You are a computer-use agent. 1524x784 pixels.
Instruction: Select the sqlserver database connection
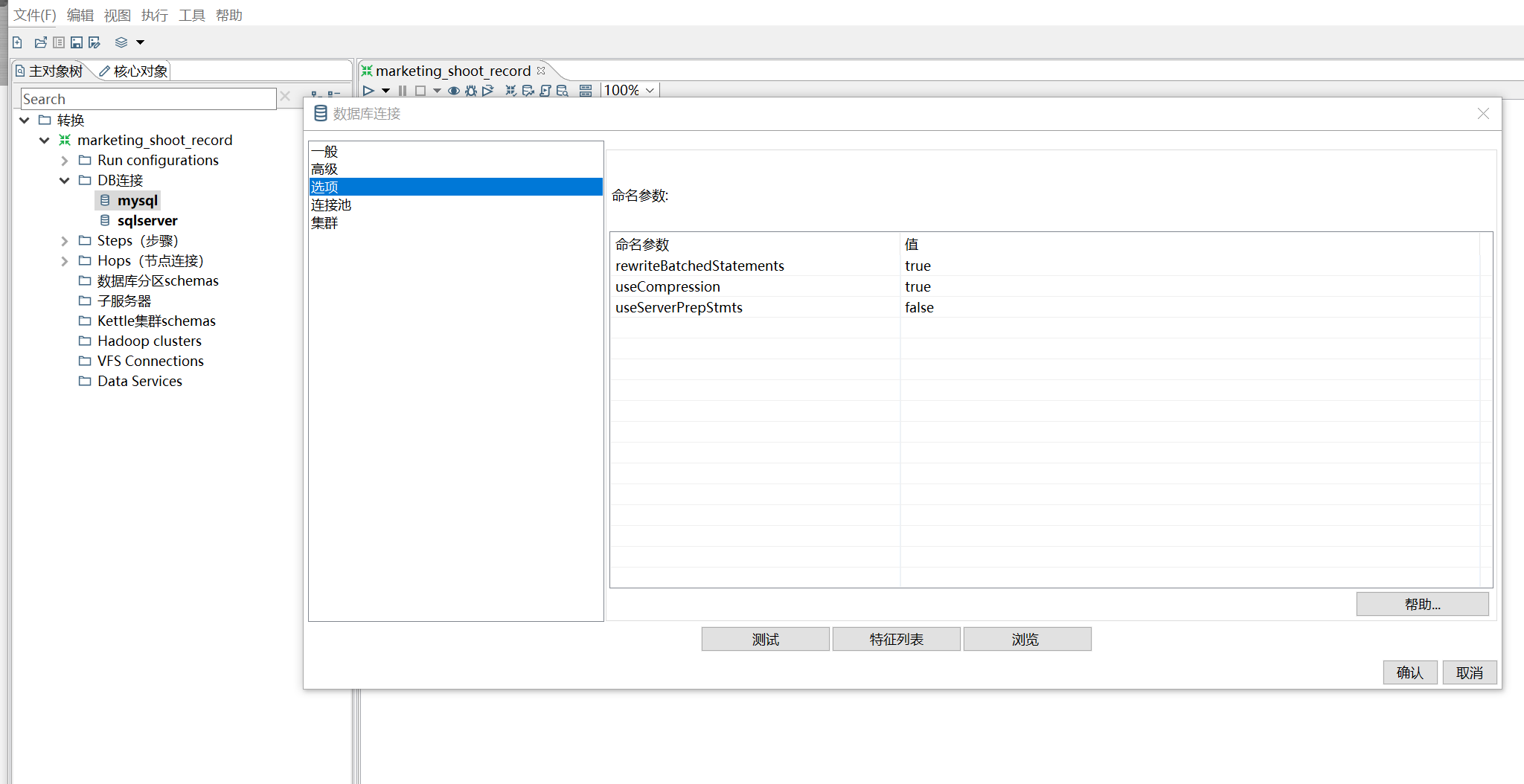click(147, 221)
